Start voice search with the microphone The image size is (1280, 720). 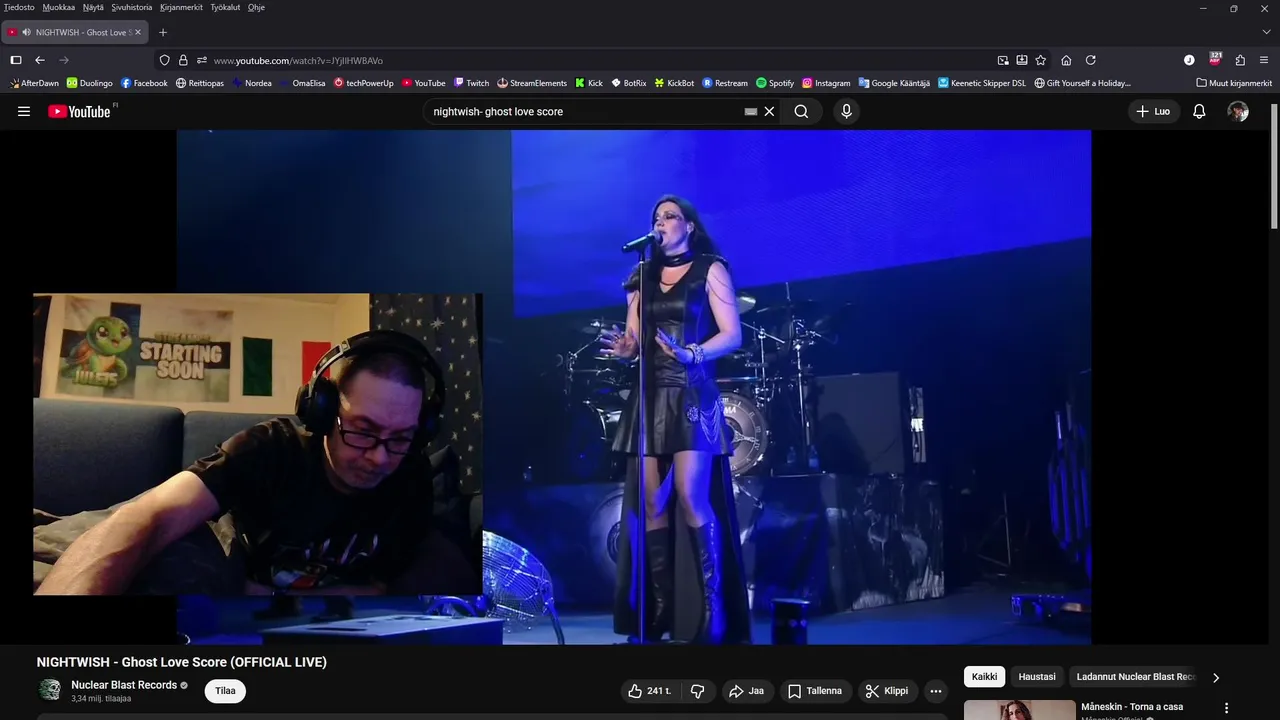pos(847,111)
